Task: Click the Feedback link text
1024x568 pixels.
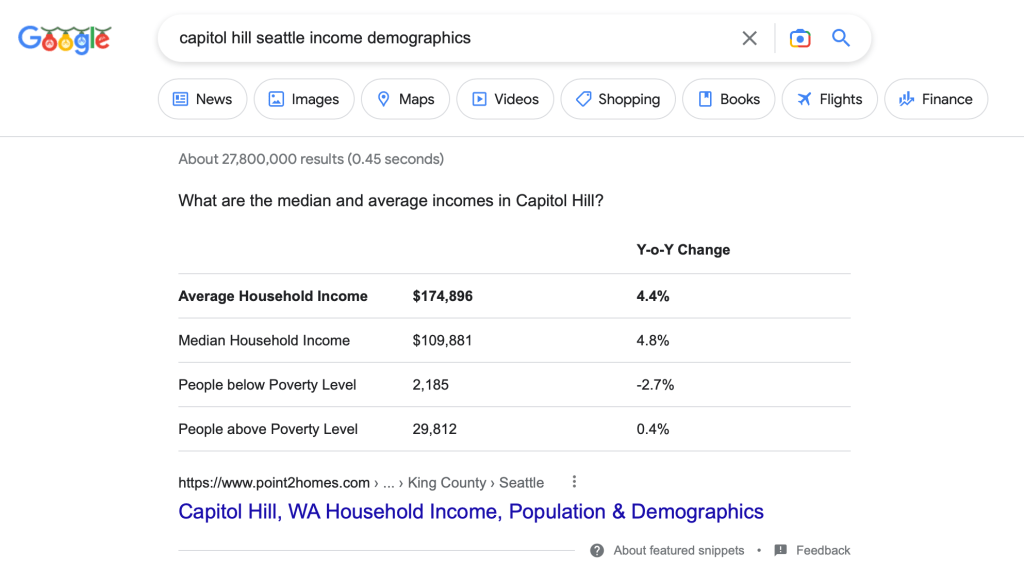Action: pyautogui.click(x=823, y=550)
